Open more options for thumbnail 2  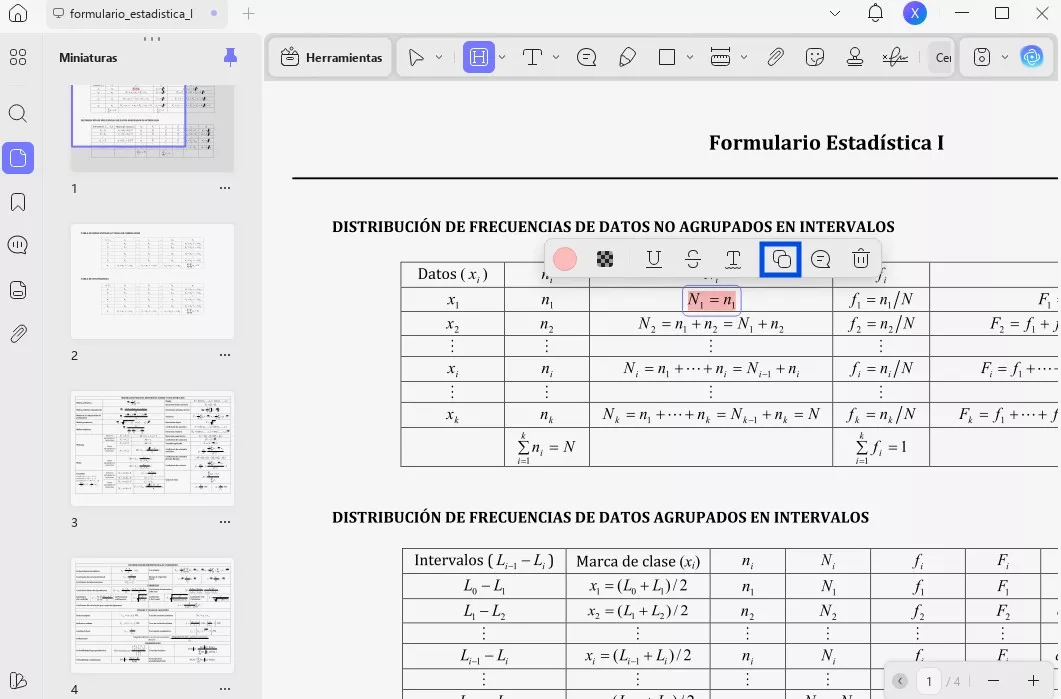[x=225, y=355]
